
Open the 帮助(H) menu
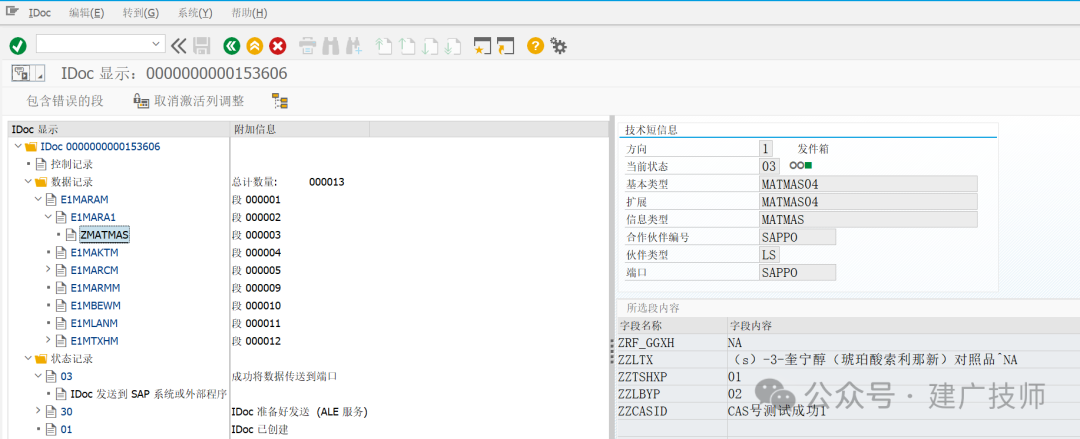pyautogui.click(x=249, y=13)
